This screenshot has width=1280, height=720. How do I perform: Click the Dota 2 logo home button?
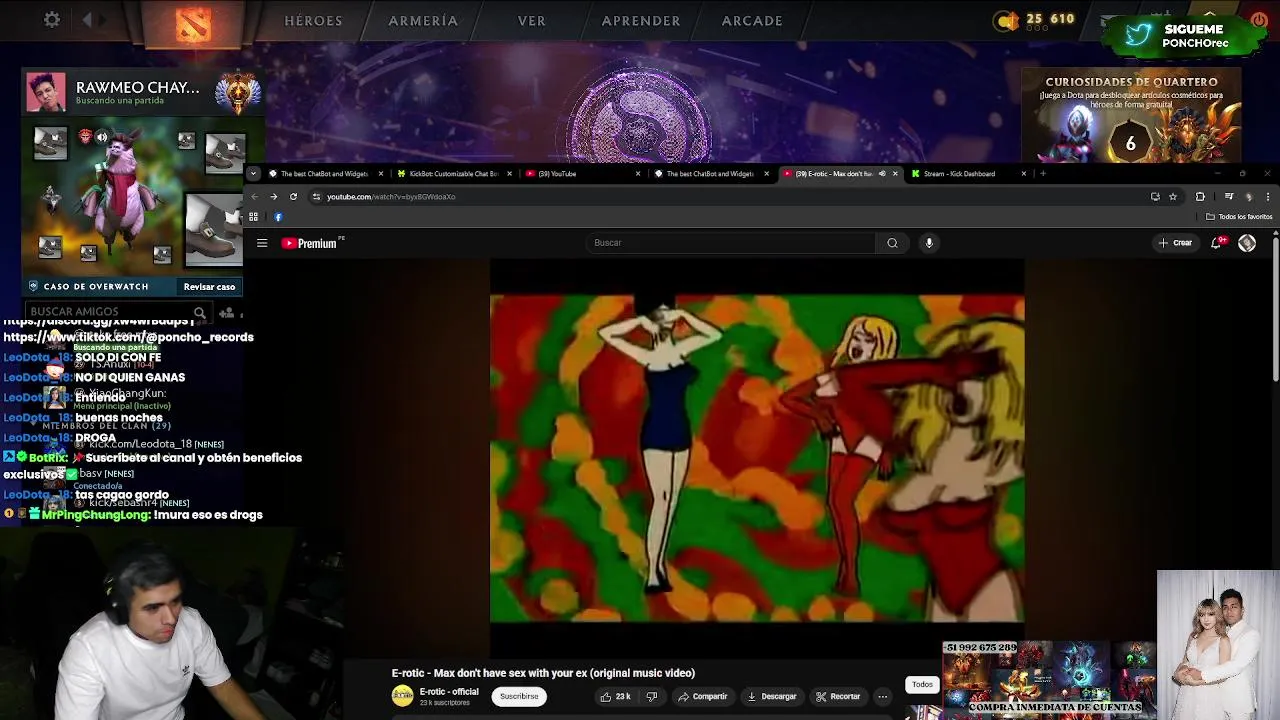(193, 23)
